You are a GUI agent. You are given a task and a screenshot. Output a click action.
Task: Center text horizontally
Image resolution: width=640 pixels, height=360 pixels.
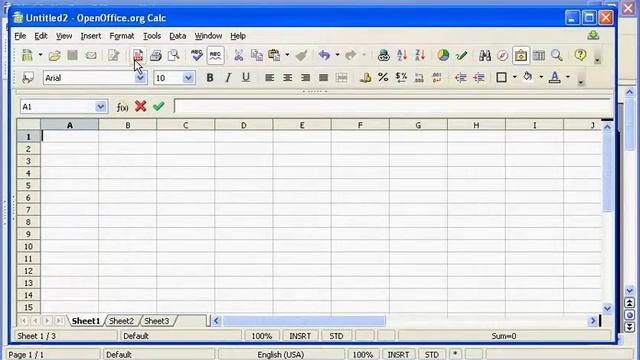tap(287, 78)
